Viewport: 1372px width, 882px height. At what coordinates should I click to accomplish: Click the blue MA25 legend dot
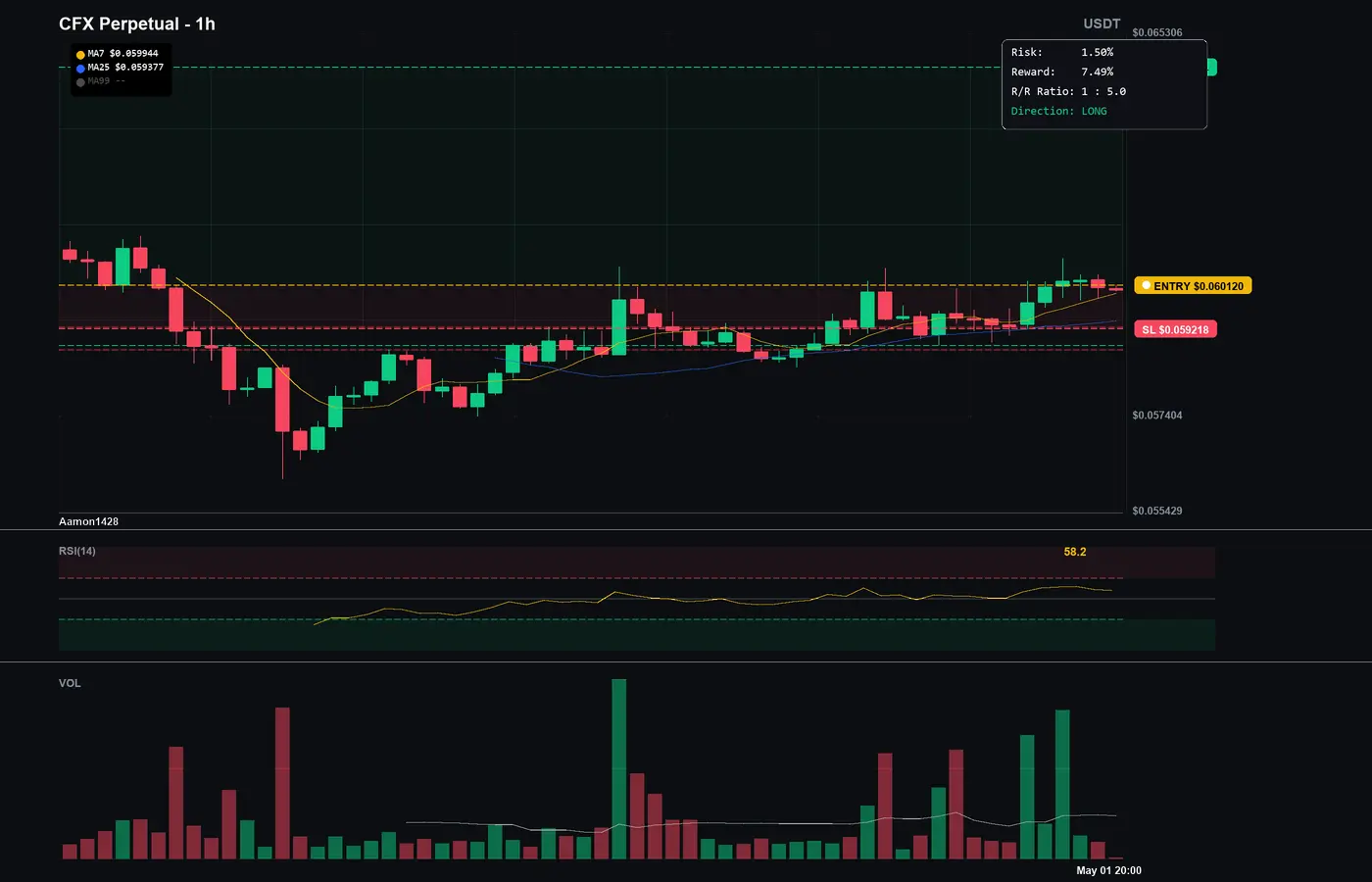80,69
